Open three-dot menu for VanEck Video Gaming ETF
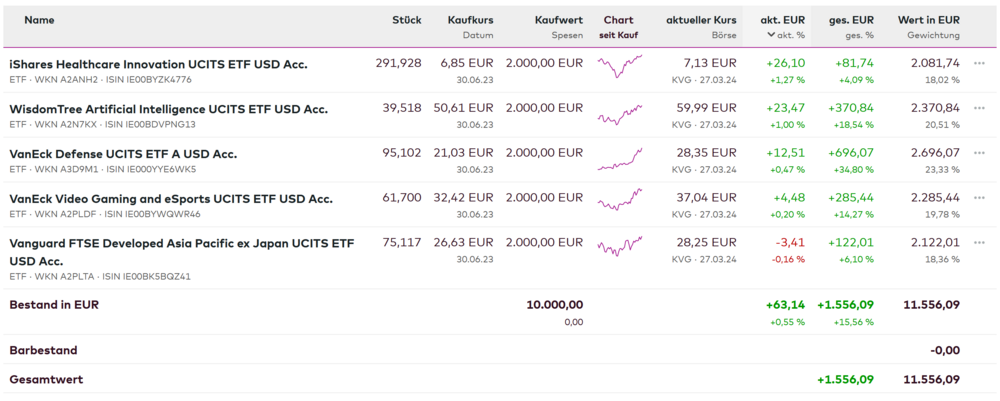Screen dimensions: 1000x401 (979, 198)
